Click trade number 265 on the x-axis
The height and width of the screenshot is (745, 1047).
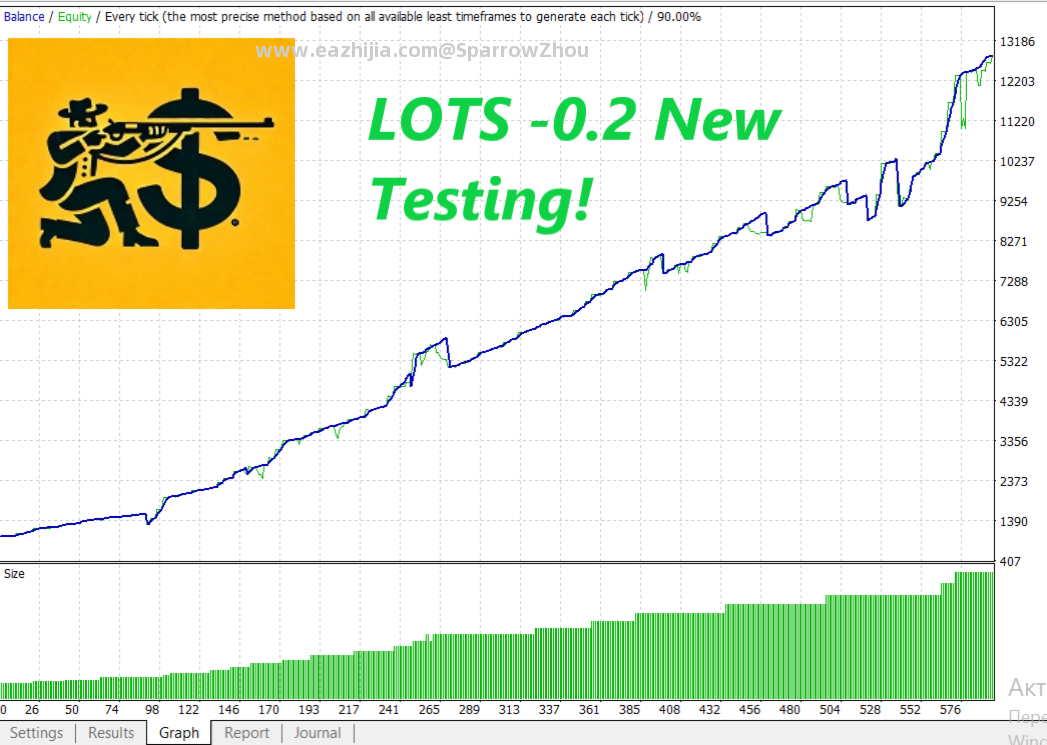tap(429, 710)
